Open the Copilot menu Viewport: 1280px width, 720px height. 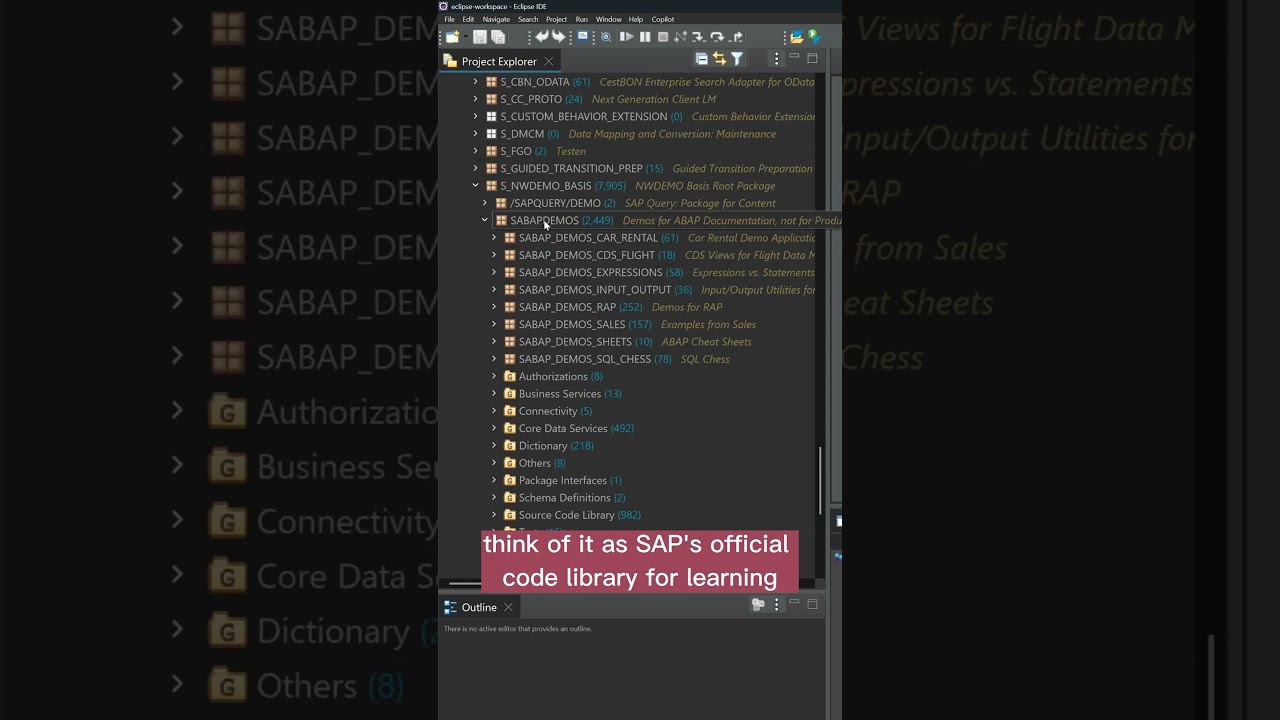(663, 19)
